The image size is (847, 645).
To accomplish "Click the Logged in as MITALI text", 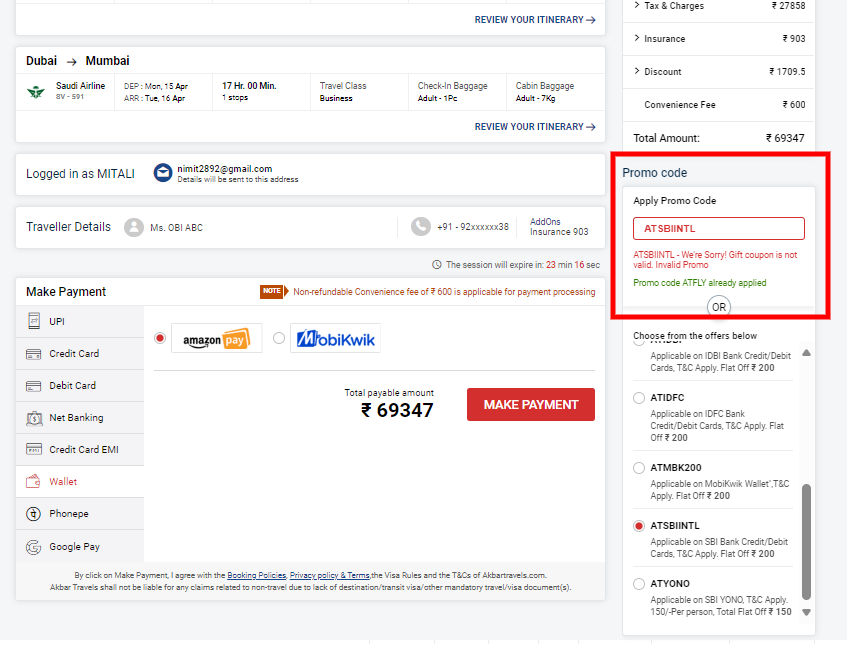I will 80,174.
